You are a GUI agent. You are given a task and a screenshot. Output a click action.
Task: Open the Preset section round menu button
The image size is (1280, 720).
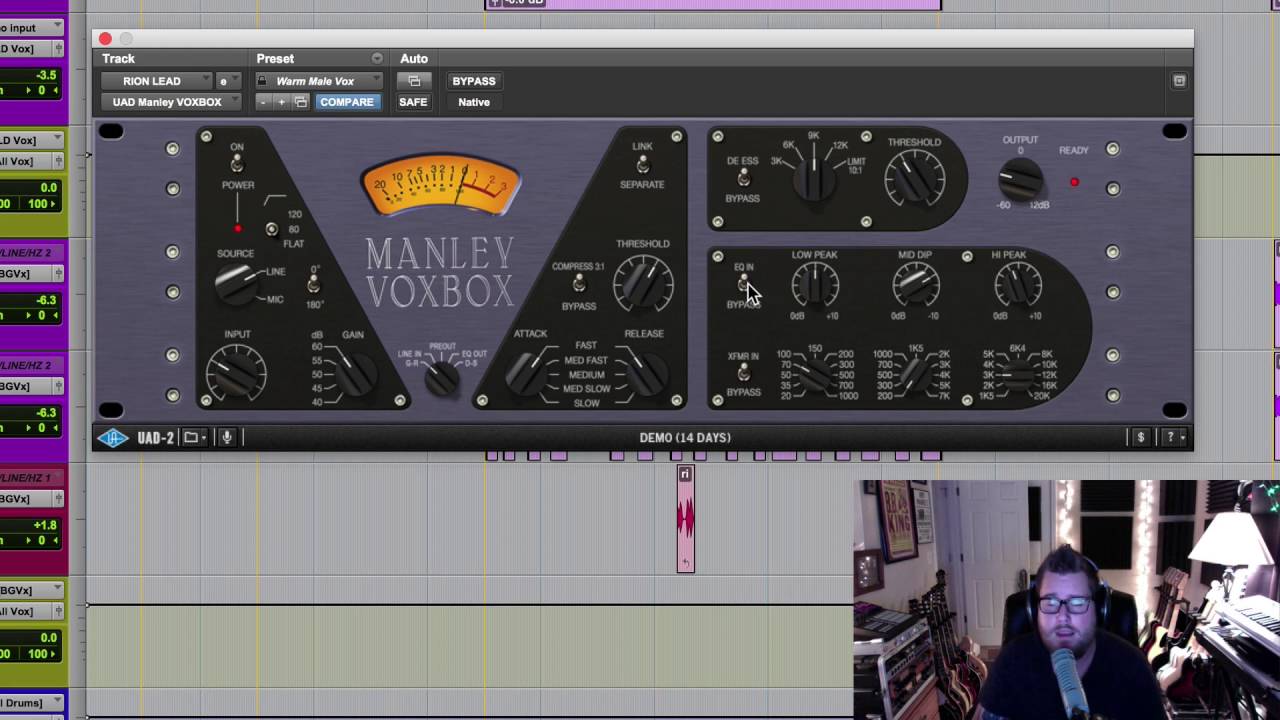377,59
